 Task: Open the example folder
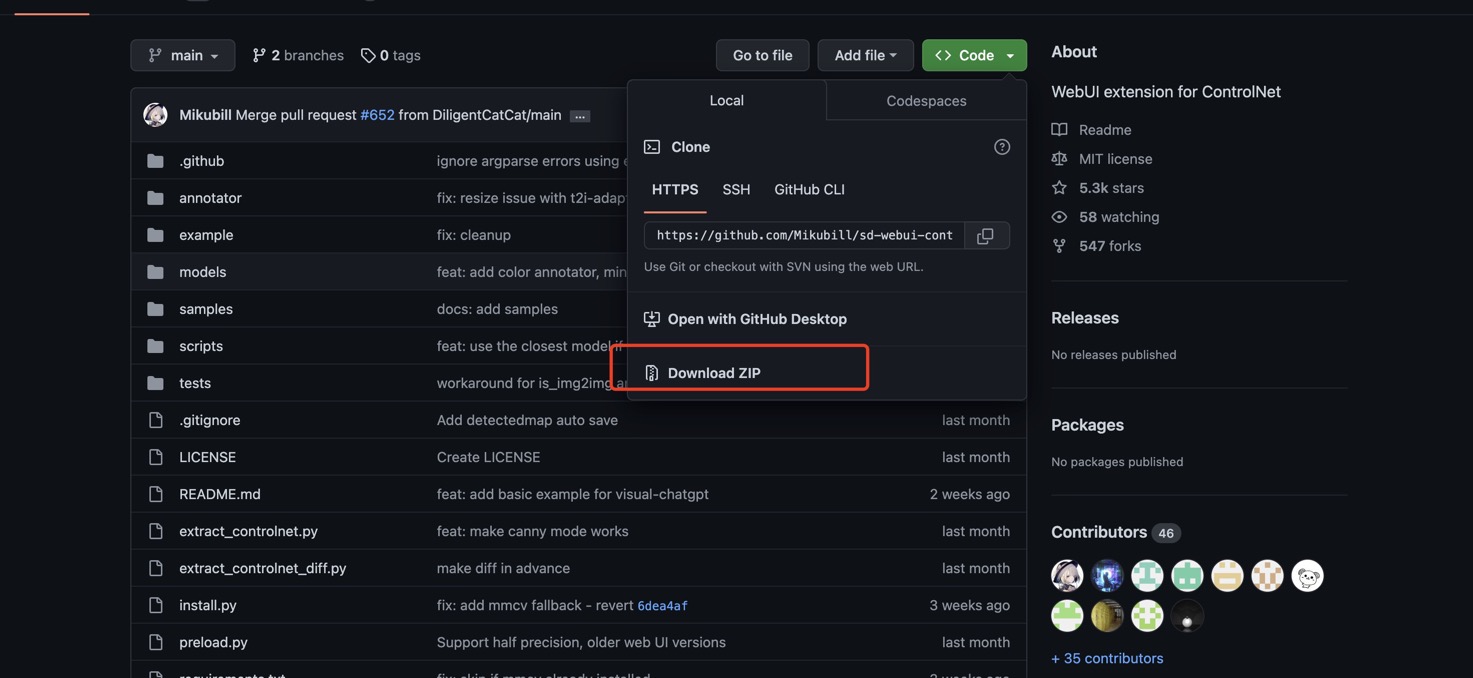click(x=206, y=235)
